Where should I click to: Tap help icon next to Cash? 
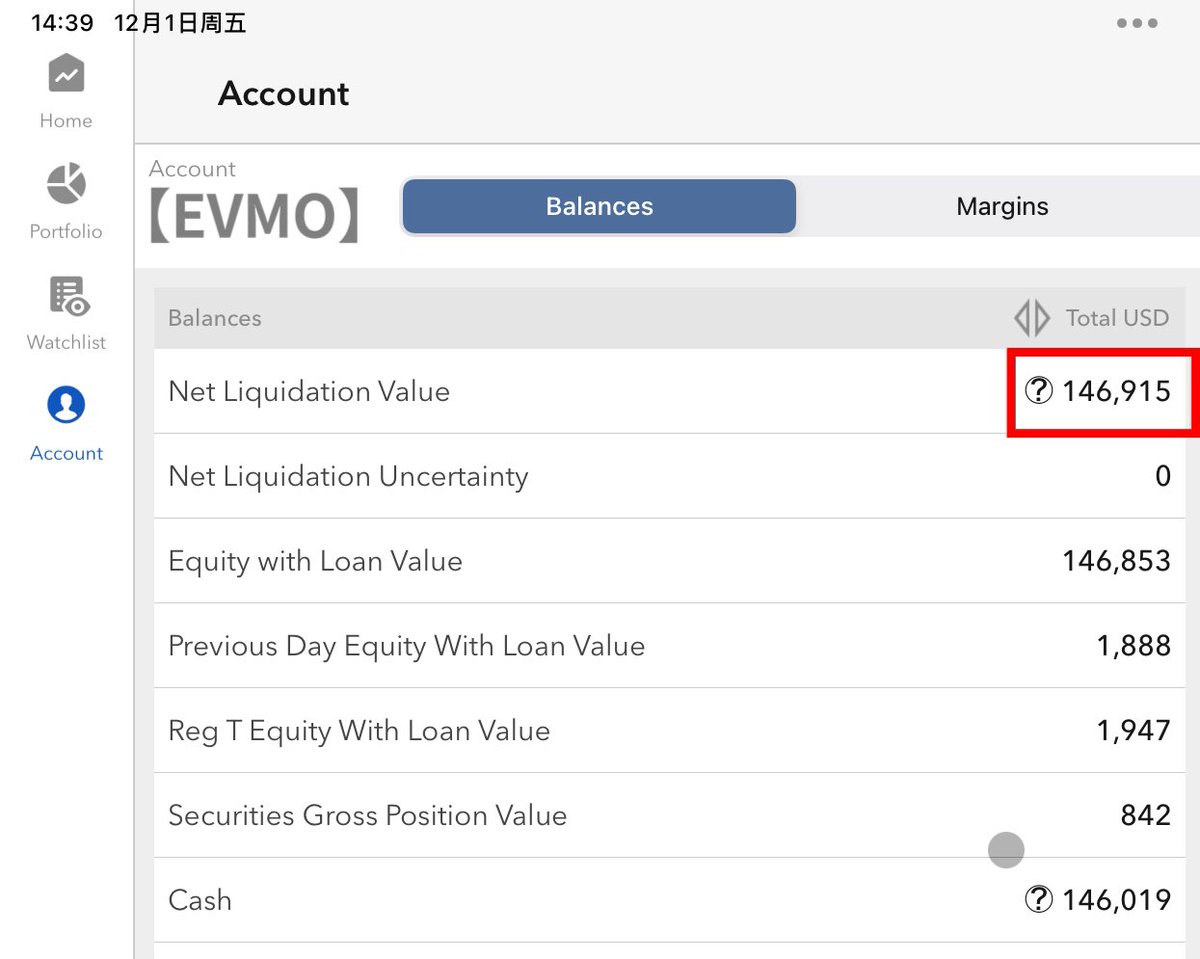[x=1040, y=900]
